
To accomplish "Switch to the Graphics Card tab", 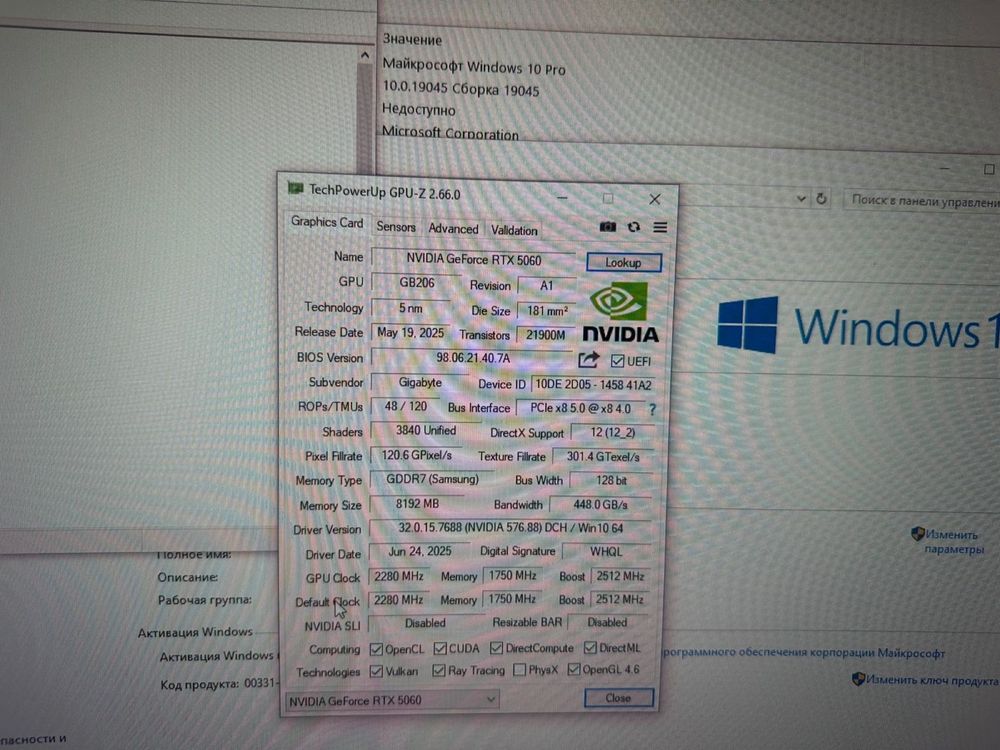I will click(327, 222).
